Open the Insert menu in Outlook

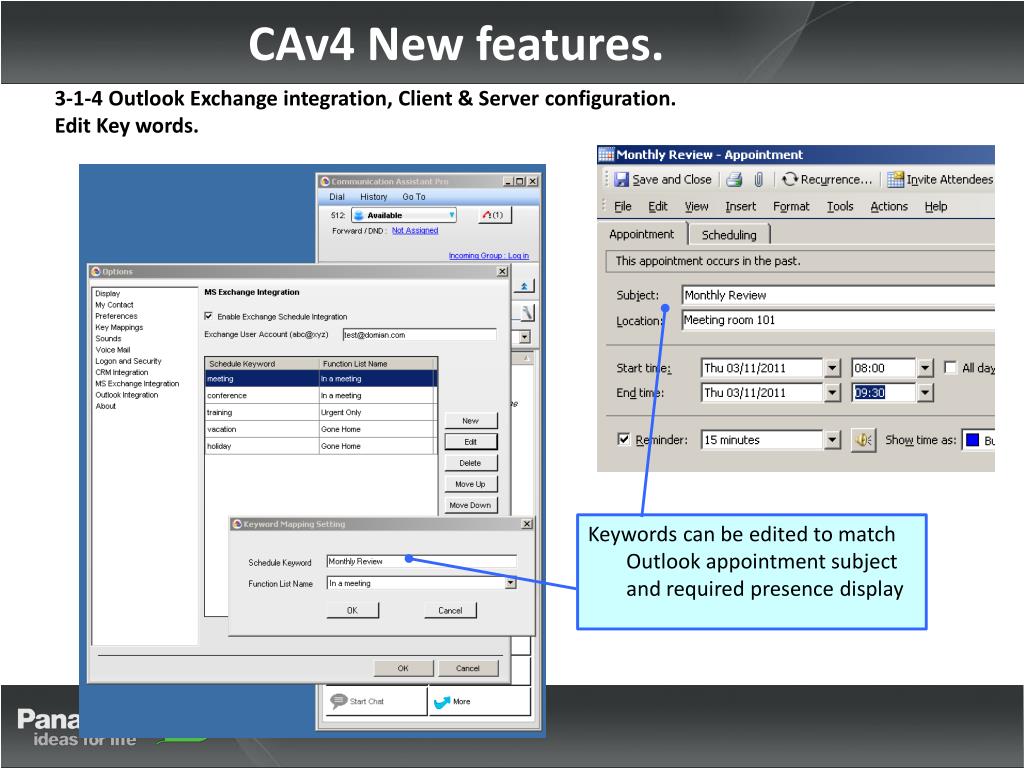click(741, 206)
